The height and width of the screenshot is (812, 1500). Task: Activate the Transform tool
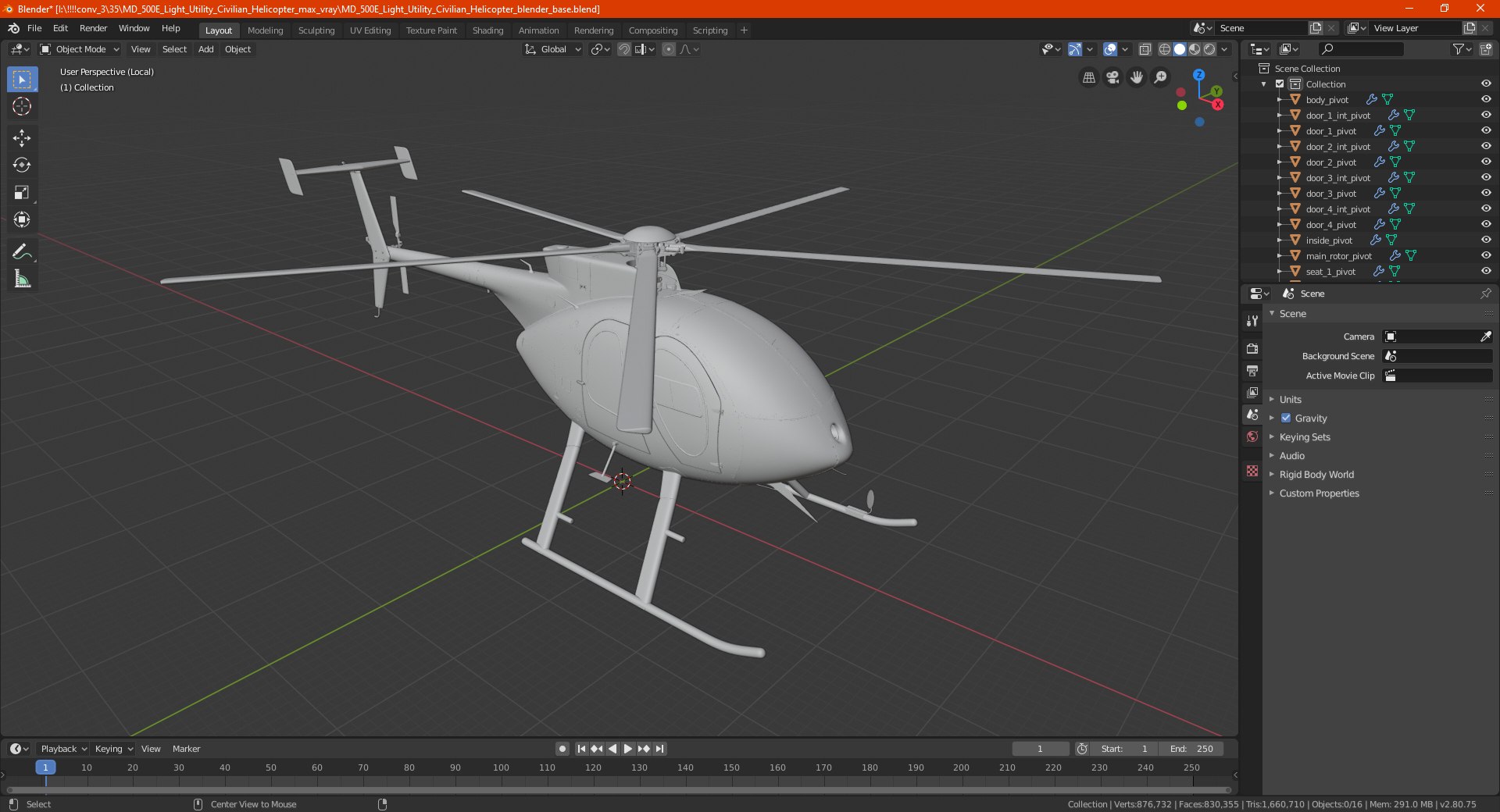[x=22, y=219]
